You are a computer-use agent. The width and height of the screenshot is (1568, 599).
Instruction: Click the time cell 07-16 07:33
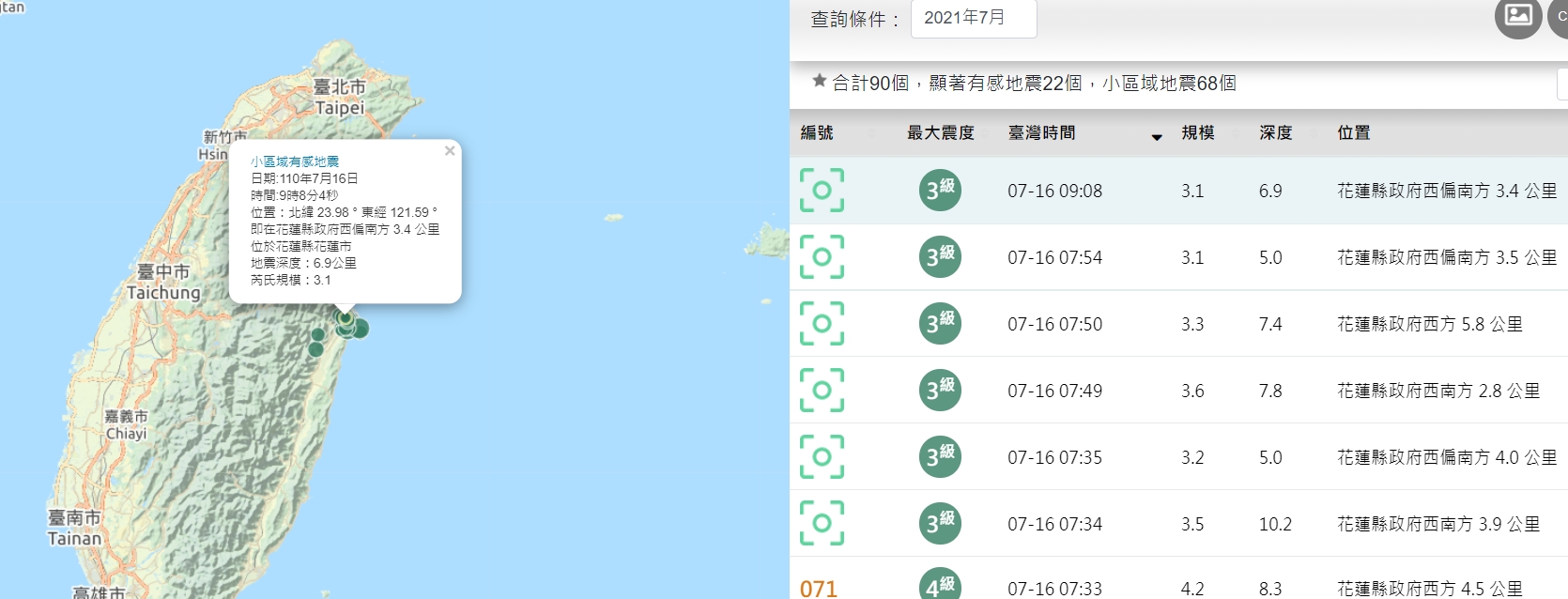pyautogui.click(x=1055, y=589)
